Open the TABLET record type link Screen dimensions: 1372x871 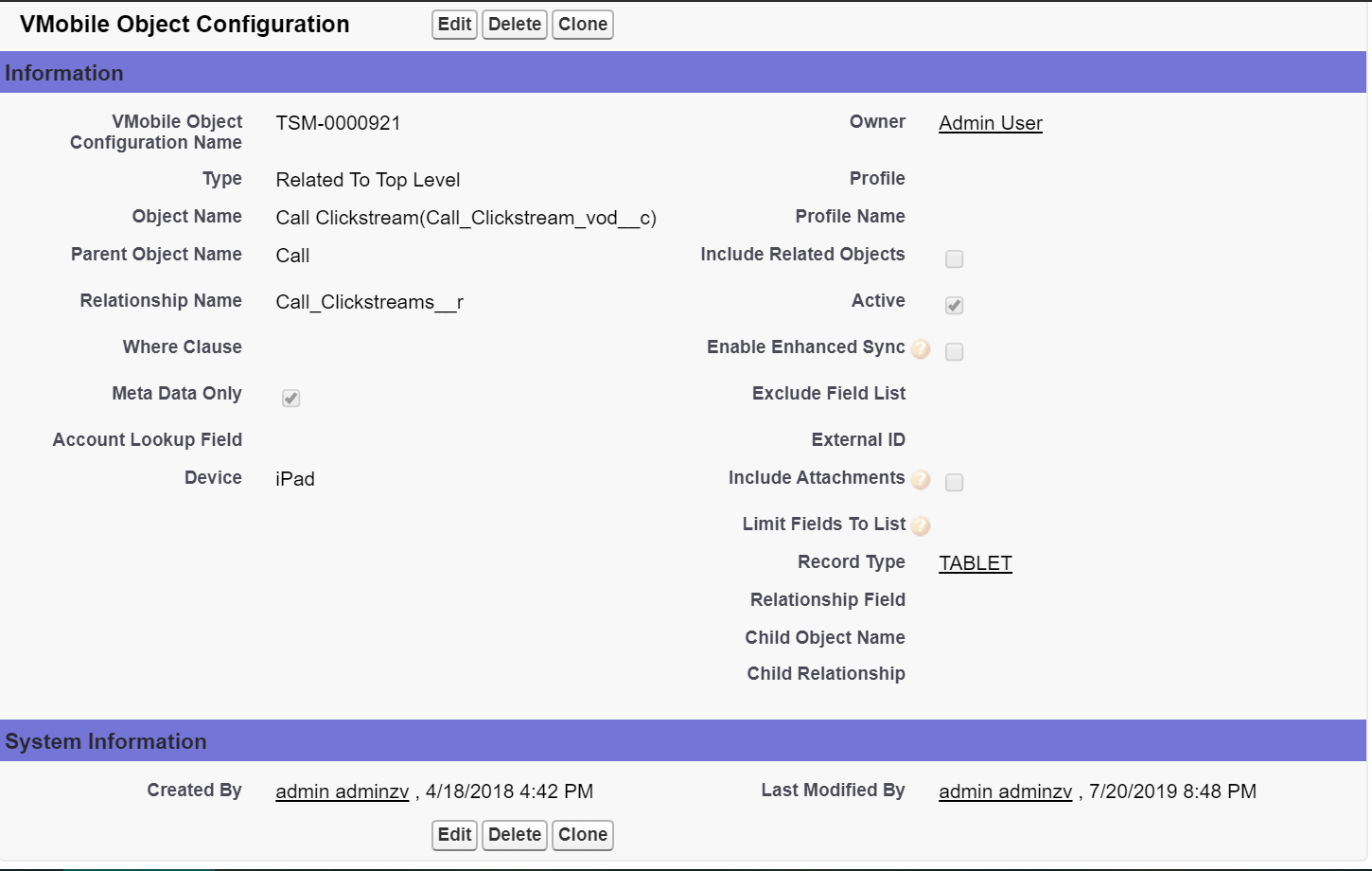pyautogui.click(x=975, y=563)
